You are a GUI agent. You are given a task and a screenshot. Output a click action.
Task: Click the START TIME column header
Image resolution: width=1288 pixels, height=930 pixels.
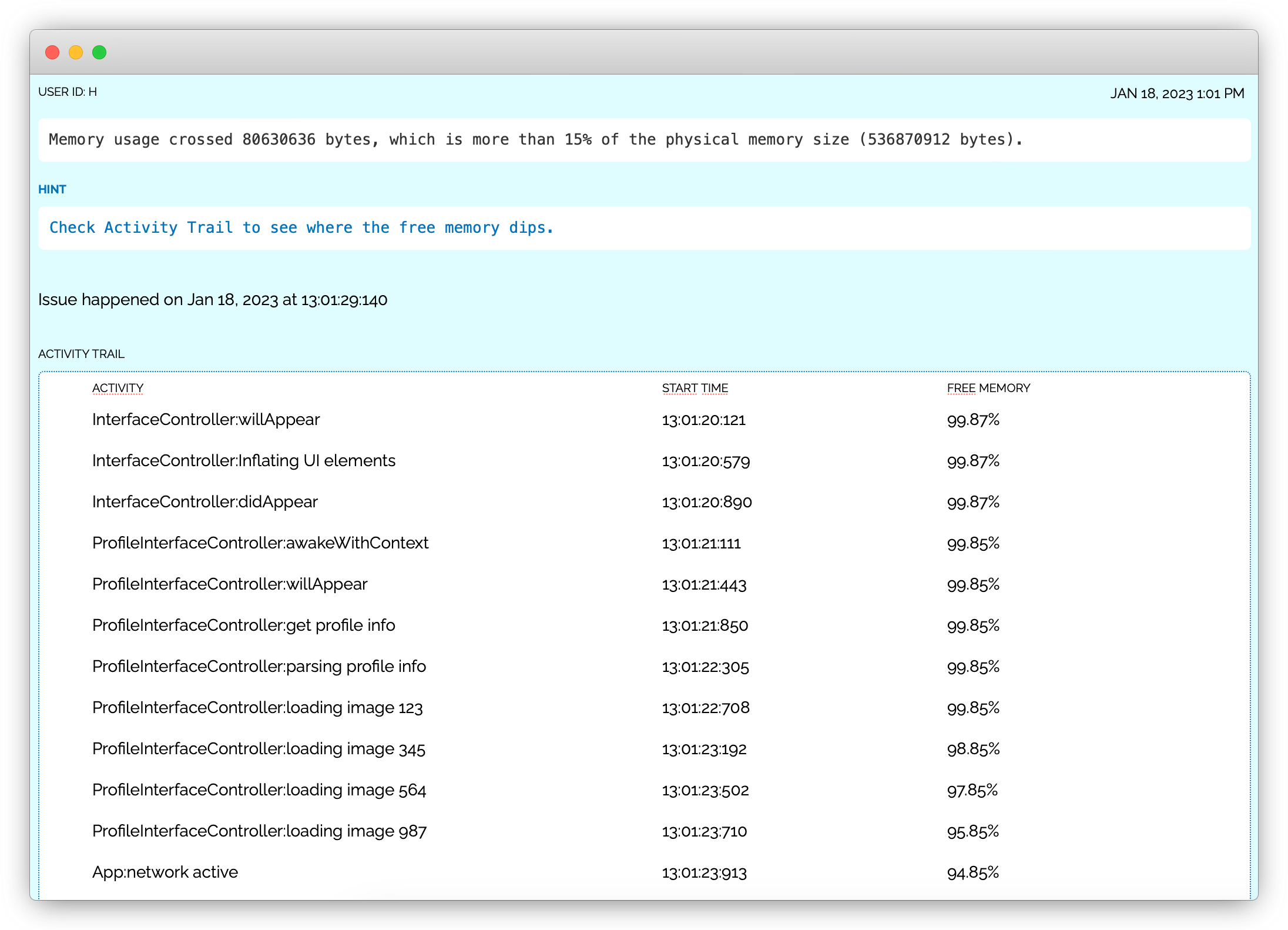(695, 388)
